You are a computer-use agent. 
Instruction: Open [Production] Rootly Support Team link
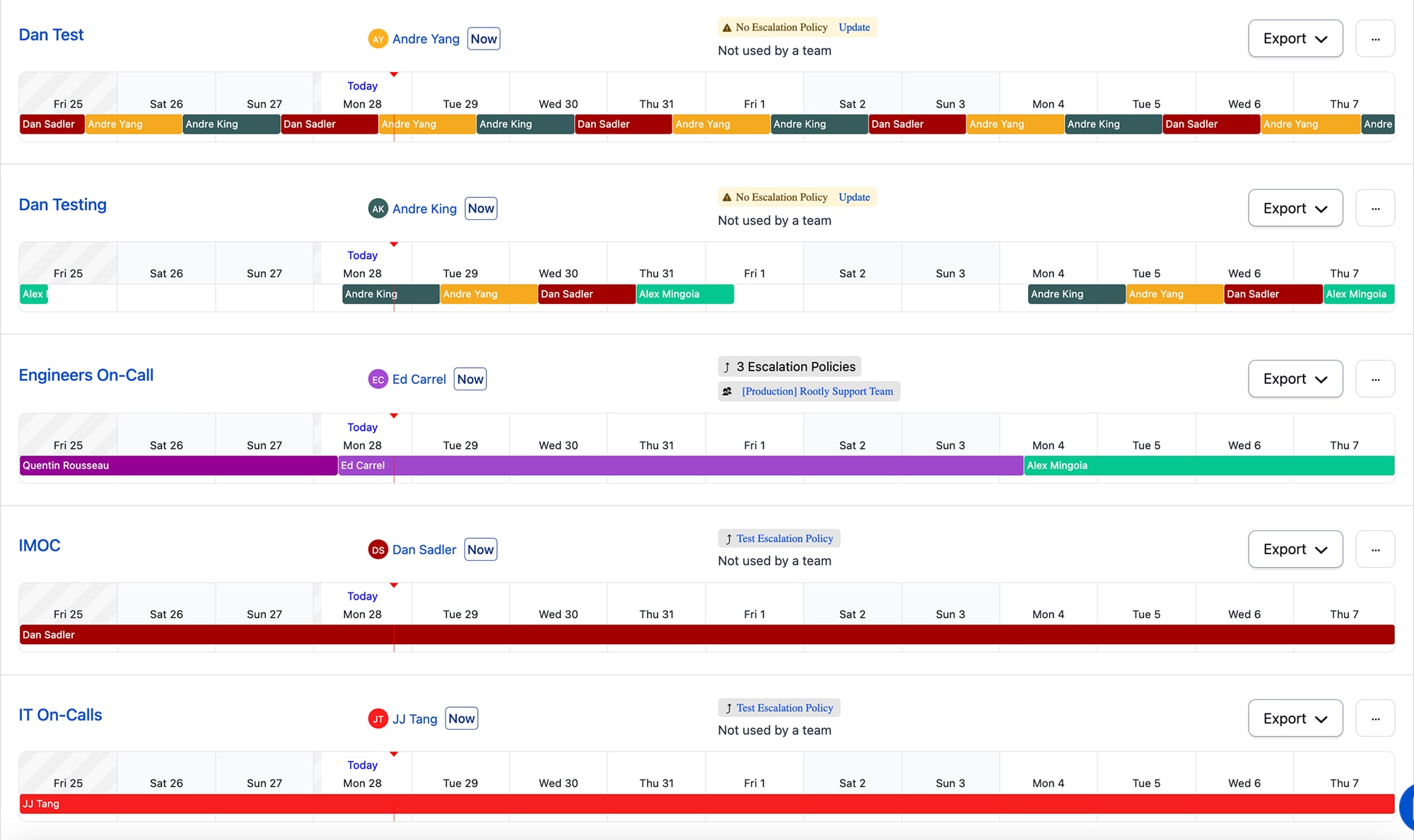(817, 392)
